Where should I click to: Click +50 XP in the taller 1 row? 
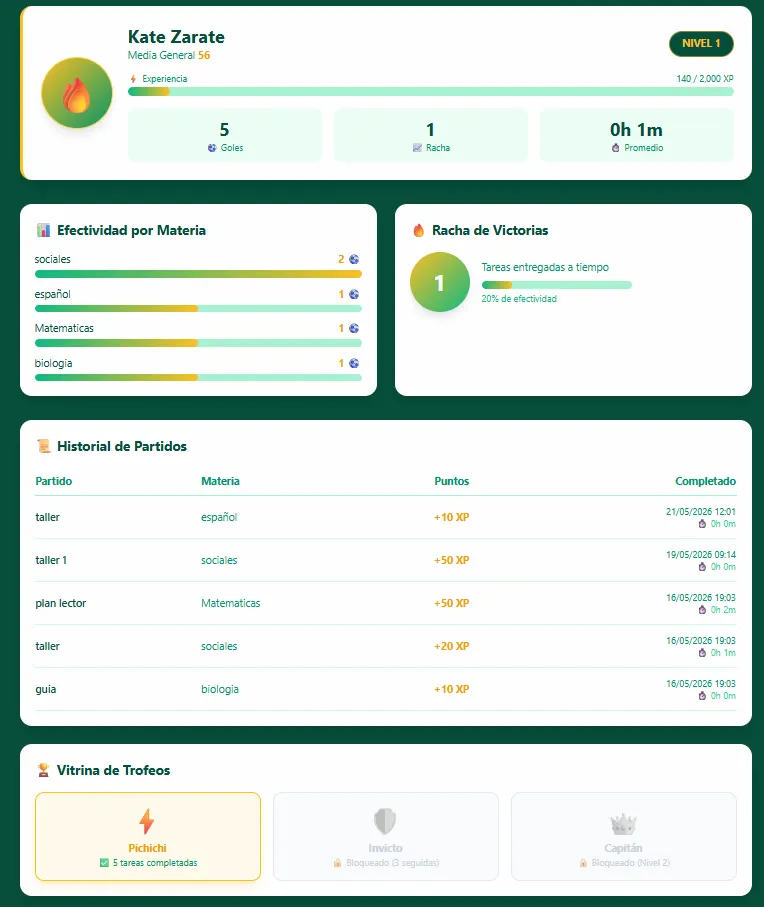(452, 561)
